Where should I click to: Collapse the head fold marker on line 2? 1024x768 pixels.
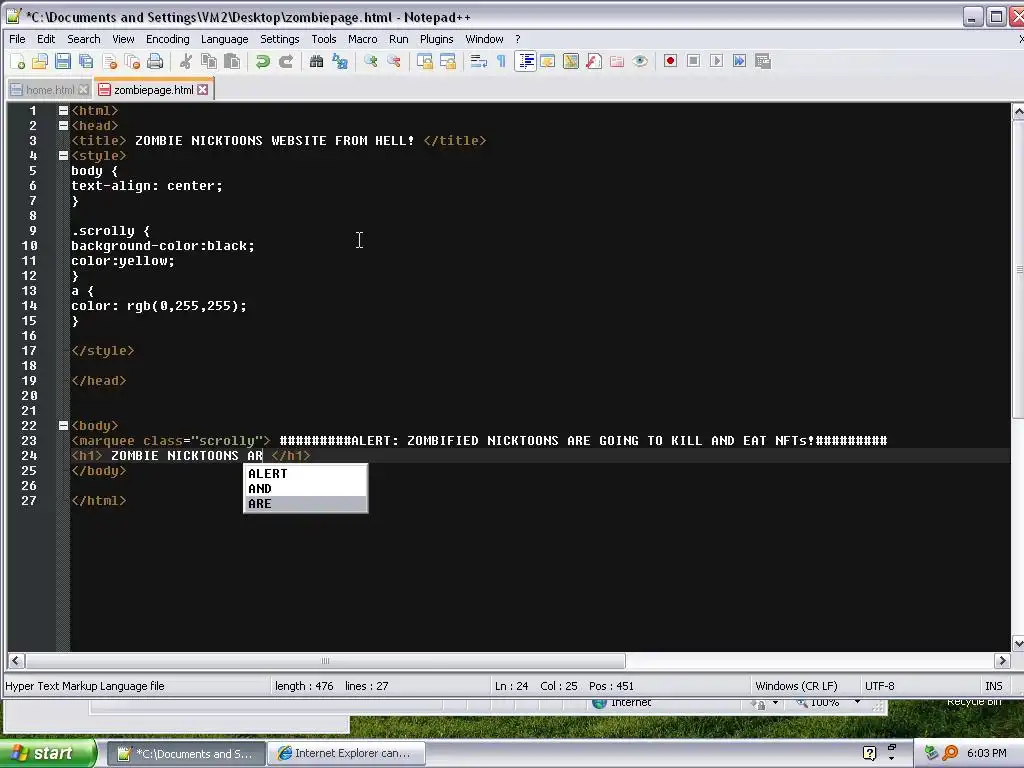click(63, 125)
